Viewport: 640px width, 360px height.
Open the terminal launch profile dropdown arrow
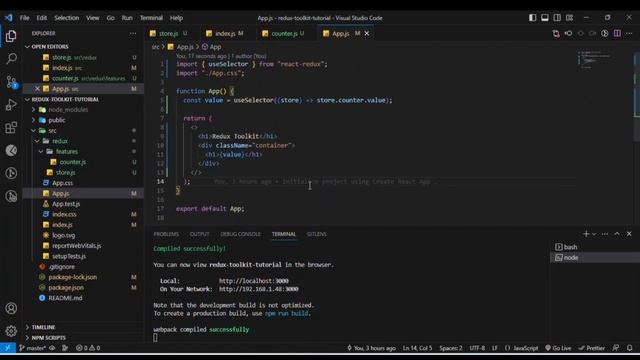(x=594, y=234)
